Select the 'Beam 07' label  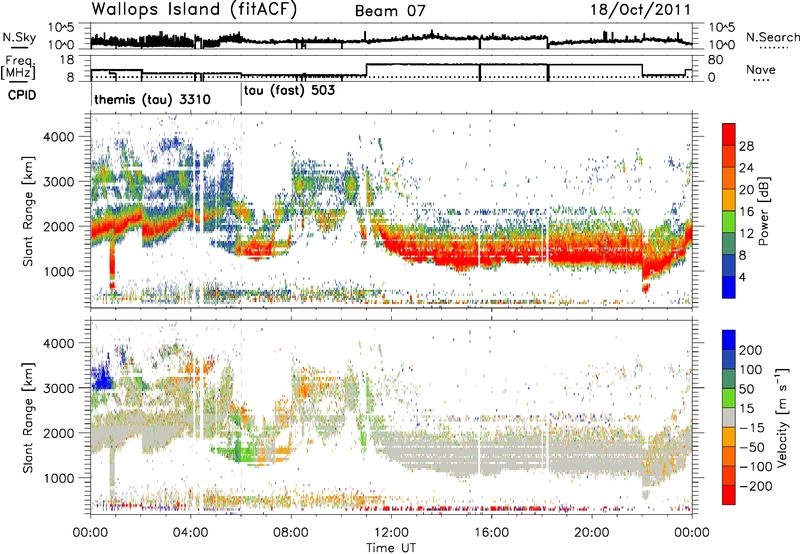tap(390, 11)
